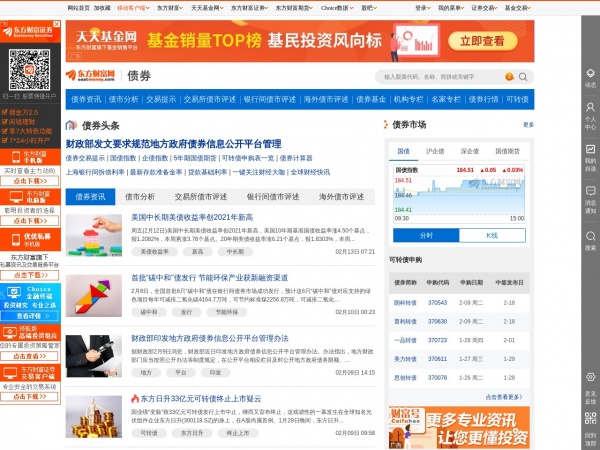Viewport: 600px width, 450px height.
Task: Click the 搜索 magnifier icon in right sidebar
Action: [590, 236]
